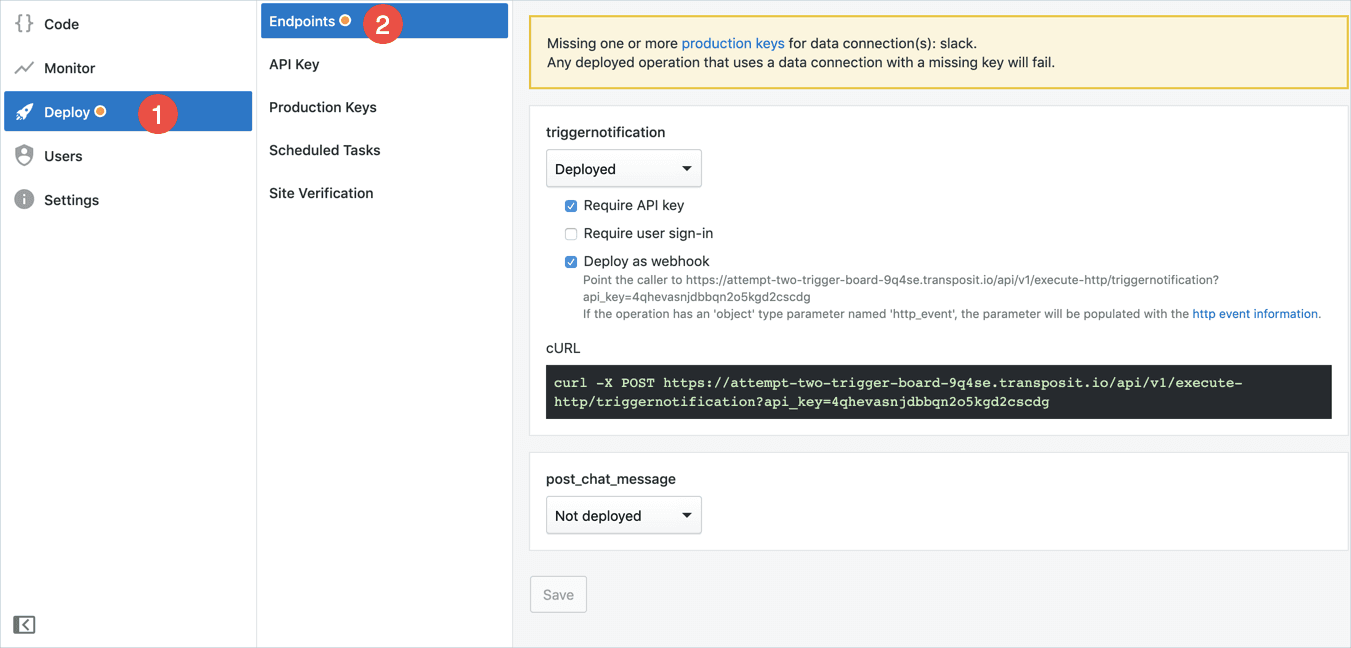This screenshot has height=648, width=1351.
Task: Open the API Key section
Action: [294, 64]
